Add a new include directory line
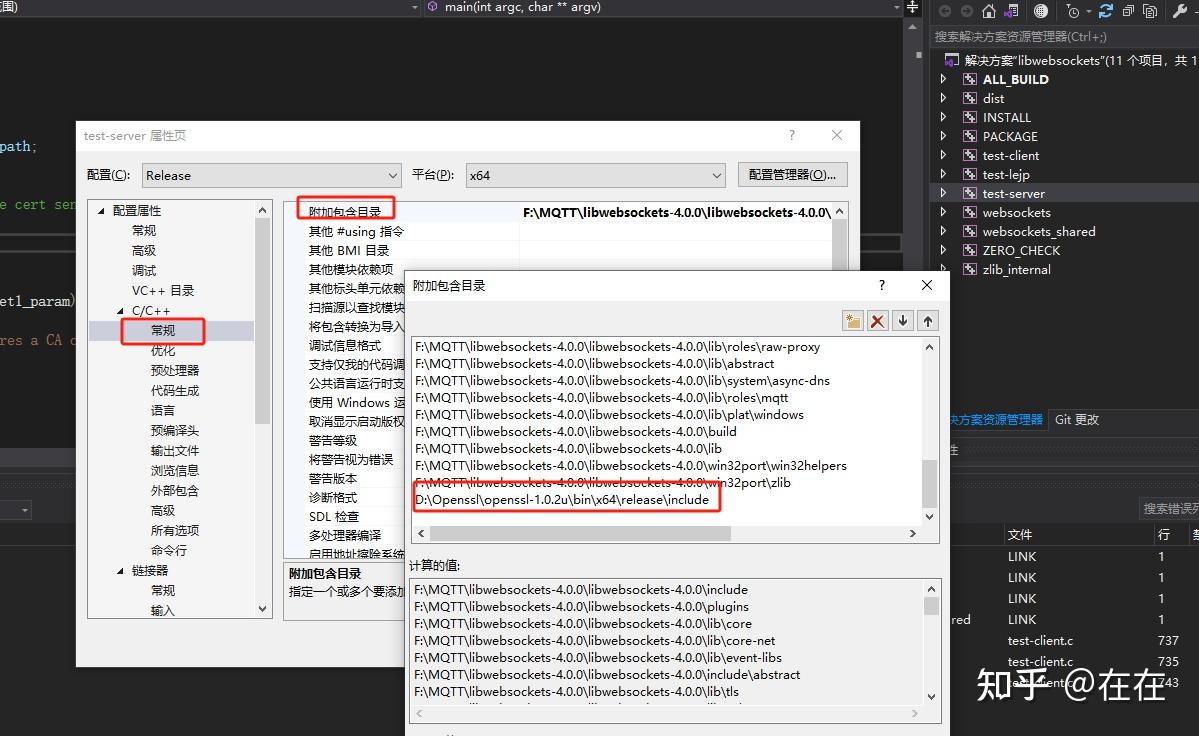 tap(852, 319)
